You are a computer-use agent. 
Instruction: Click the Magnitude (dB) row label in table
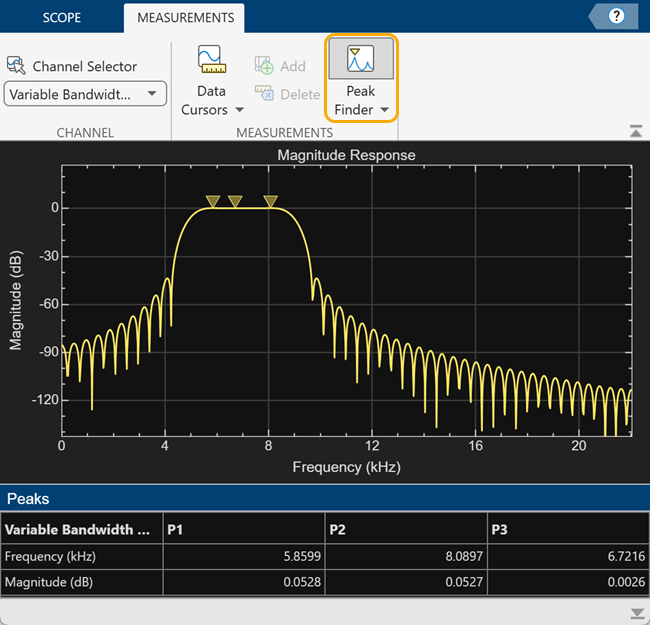pyautogui.click(x=49, y=582)
